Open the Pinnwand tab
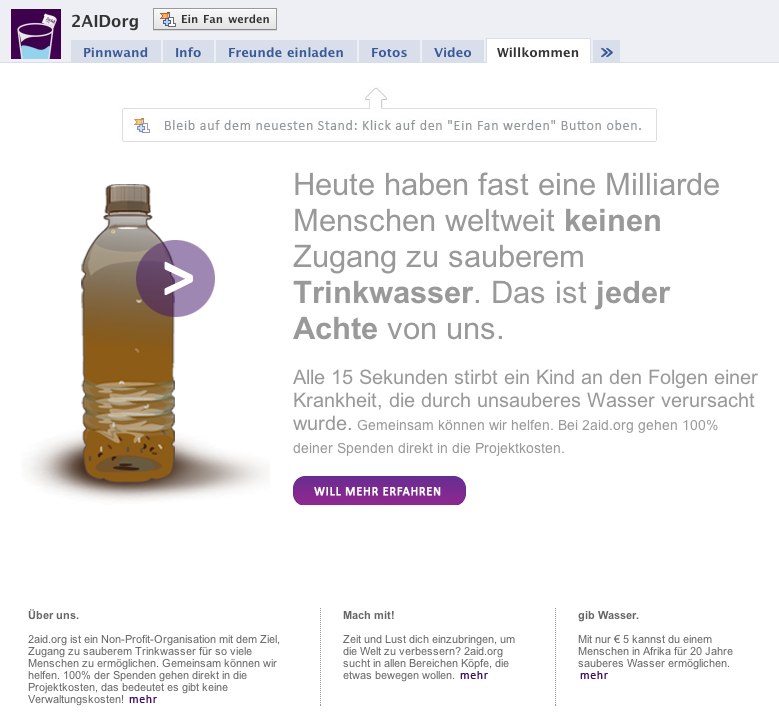Image resolution: width=779 pixels, height=722 pixels. [x=115, y=53]
